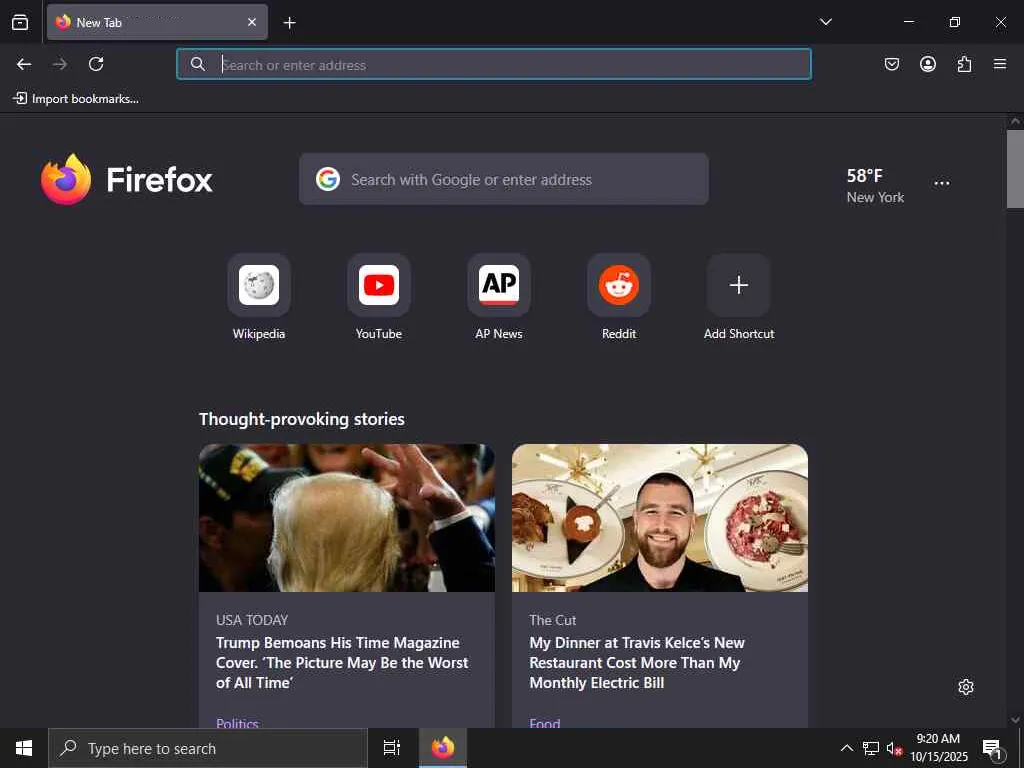Click the Firefox taskbar icon
This screenshot has width=1024, height=768.
tap(443, 748)
